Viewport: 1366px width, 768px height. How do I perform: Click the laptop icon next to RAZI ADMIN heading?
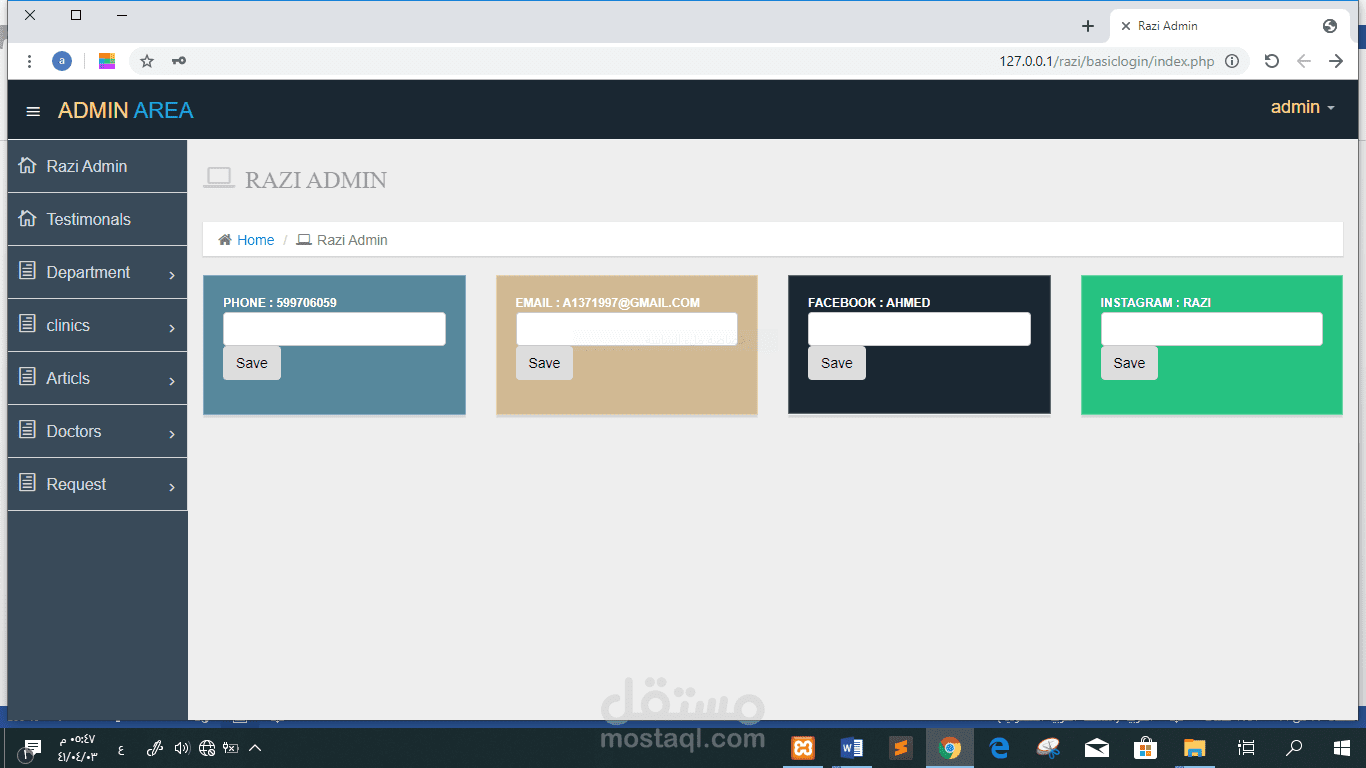219,178
